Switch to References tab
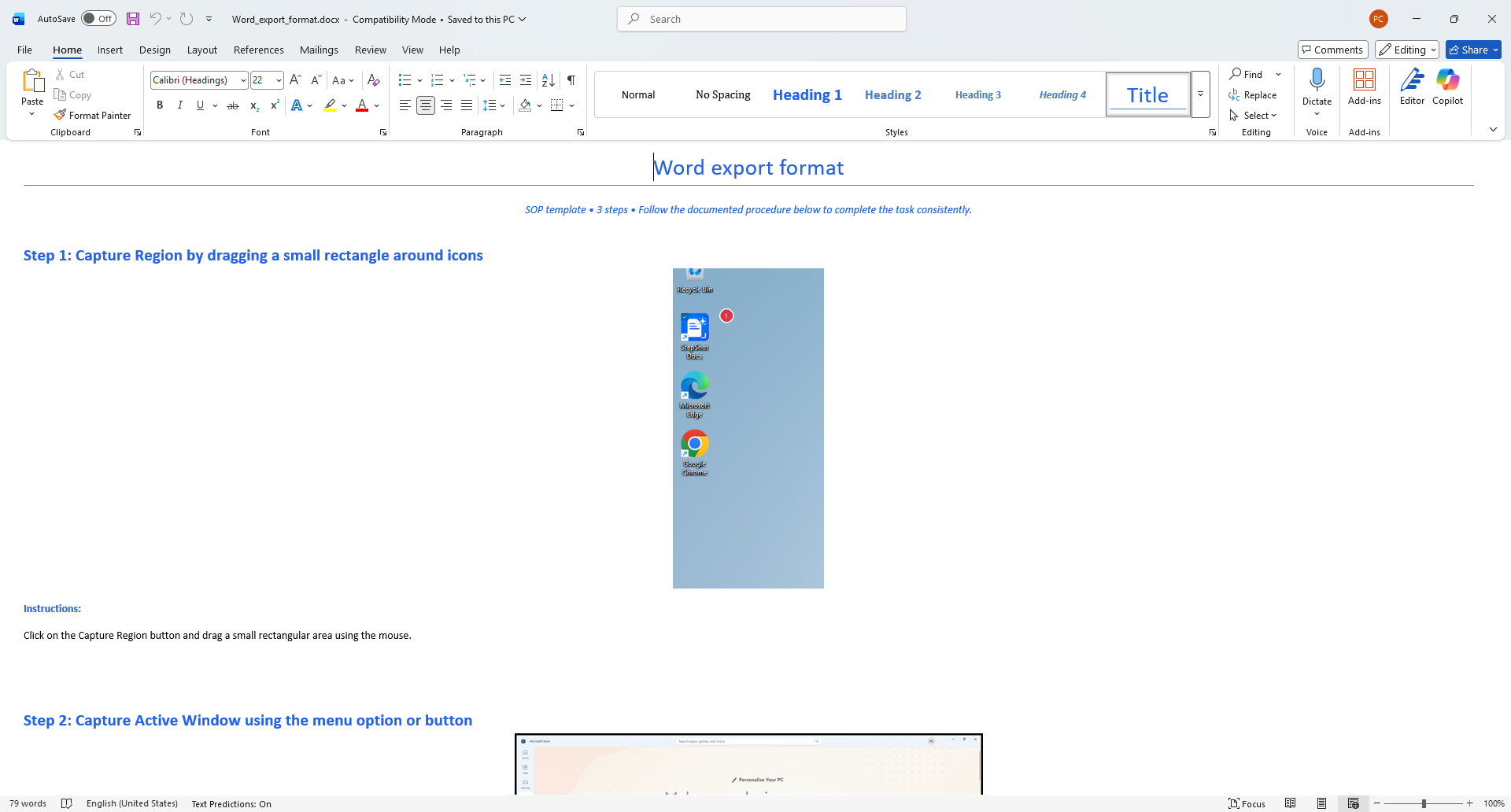1511x812 pixels. pos(259,50)
